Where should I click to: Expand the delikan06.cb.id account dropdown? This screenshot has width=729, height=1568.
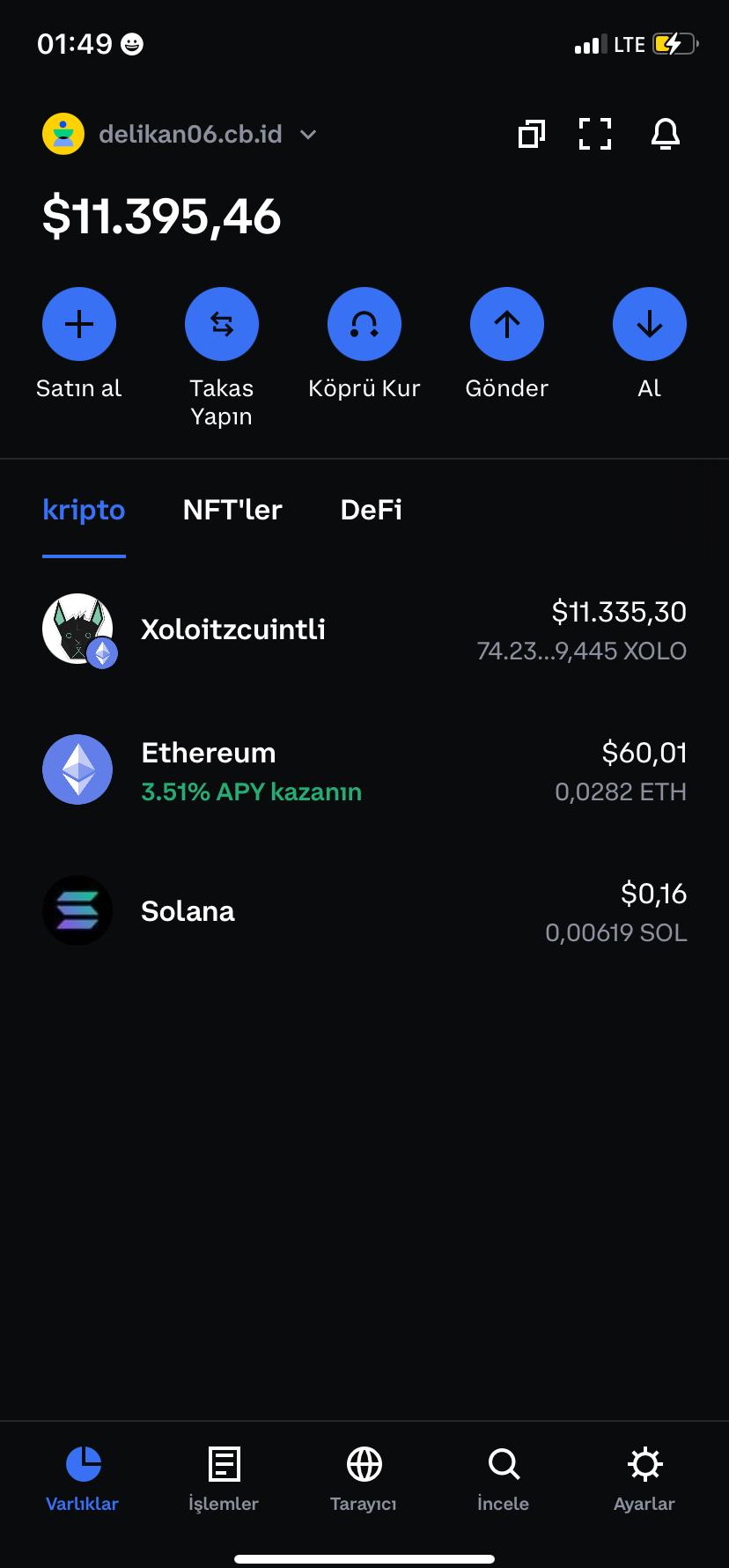click(307, 135)
